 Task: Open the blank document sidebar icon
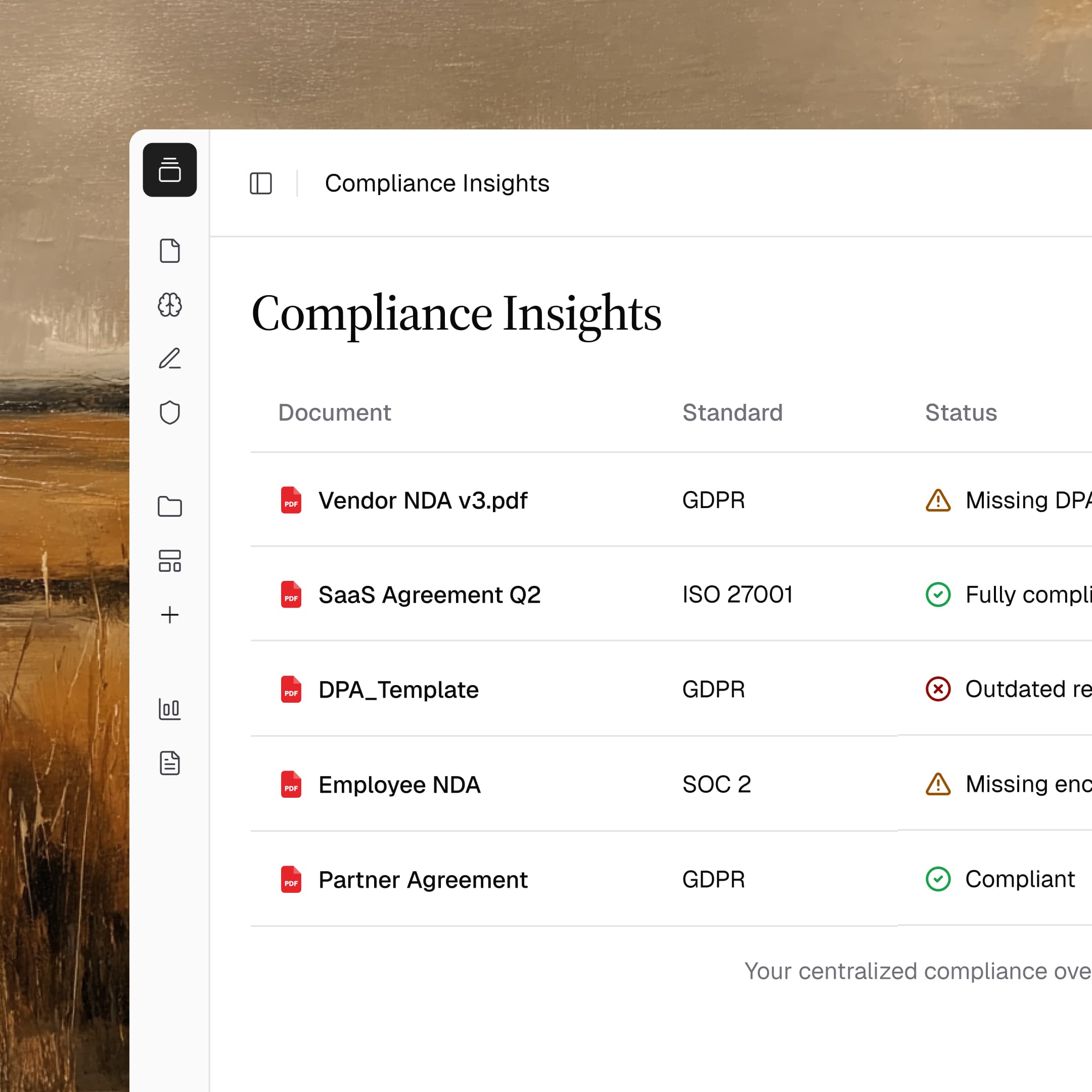169,250
